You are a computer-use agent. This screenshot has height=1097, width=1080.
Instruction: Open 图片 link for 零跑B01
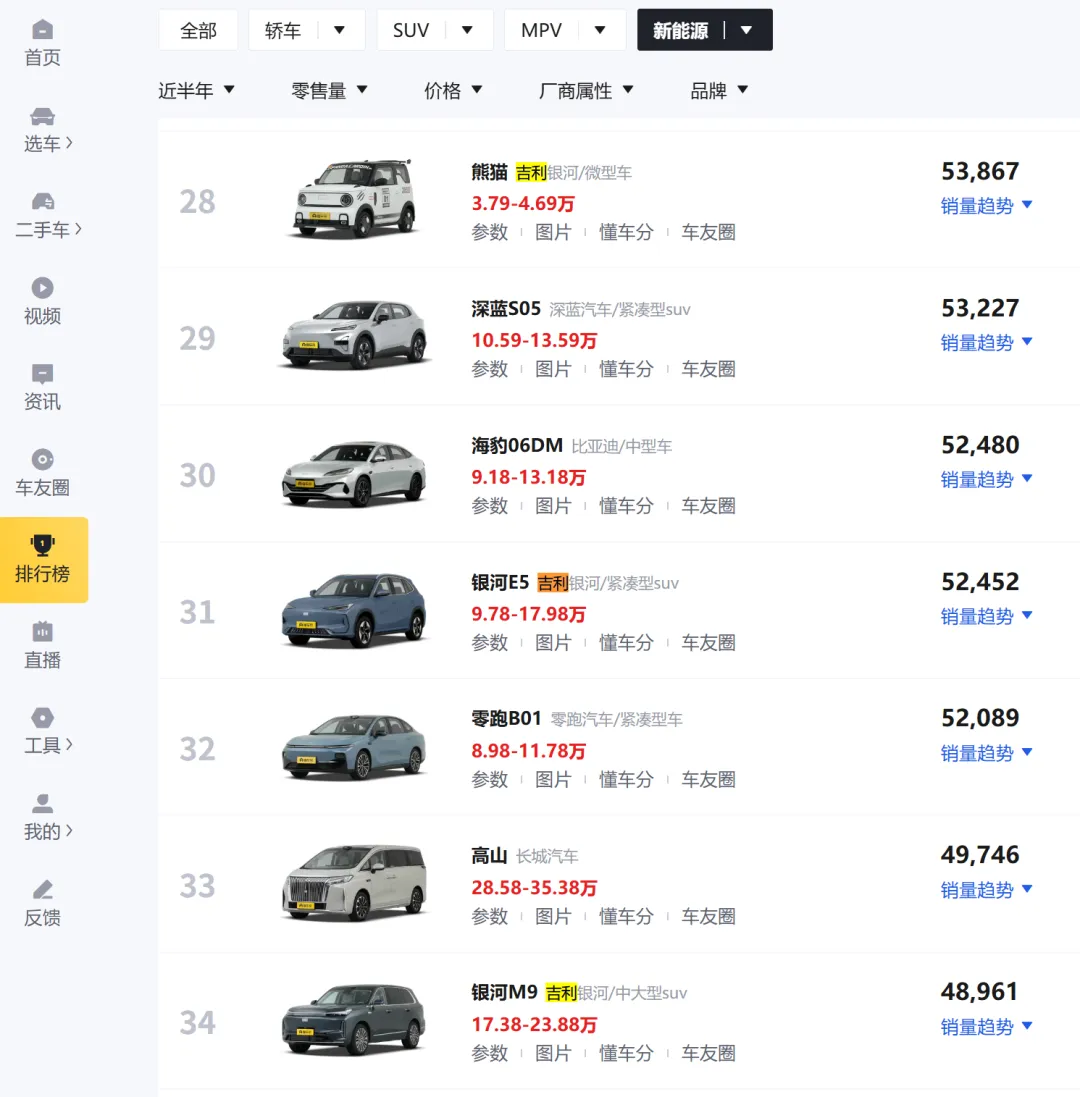[553, 780]
